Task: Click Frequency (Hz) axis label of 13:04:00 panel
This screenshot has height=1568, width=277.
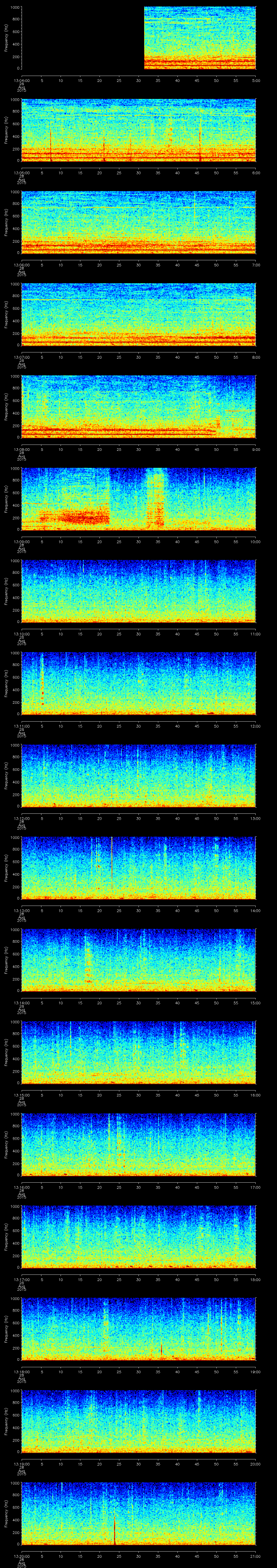Action: coord(6,38)
